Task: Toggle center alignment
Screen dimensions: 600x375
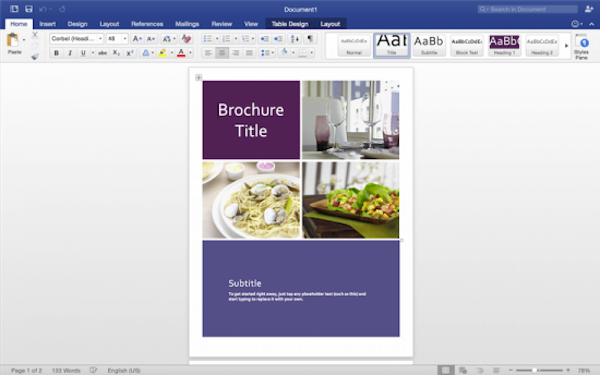Action: click(222, 53)
